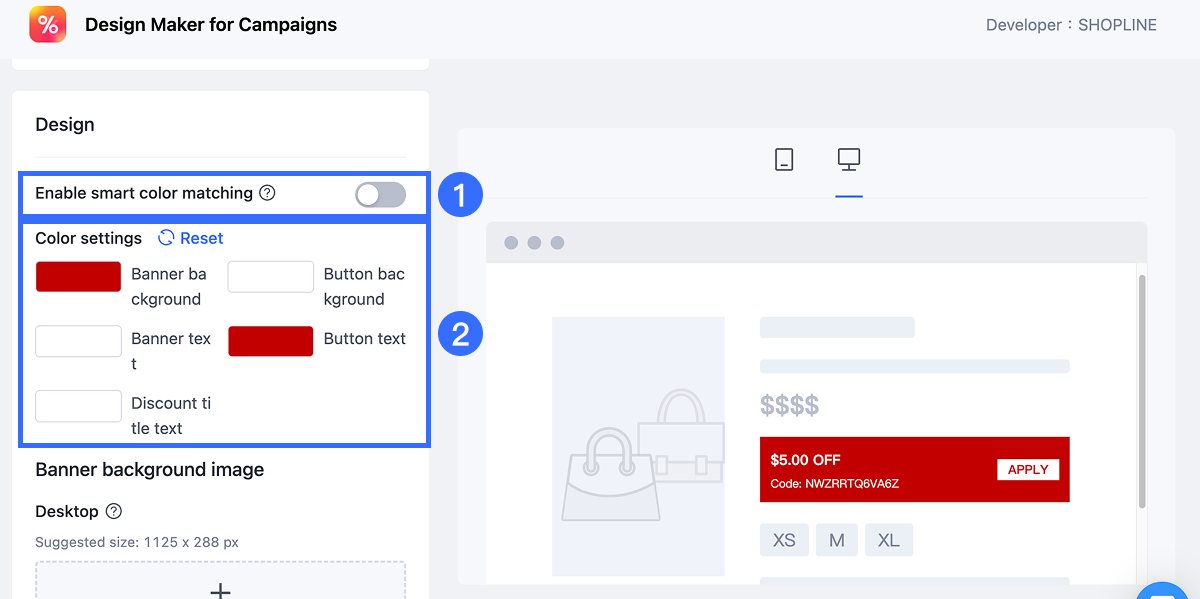Select the XL size option

coord(889,540)
